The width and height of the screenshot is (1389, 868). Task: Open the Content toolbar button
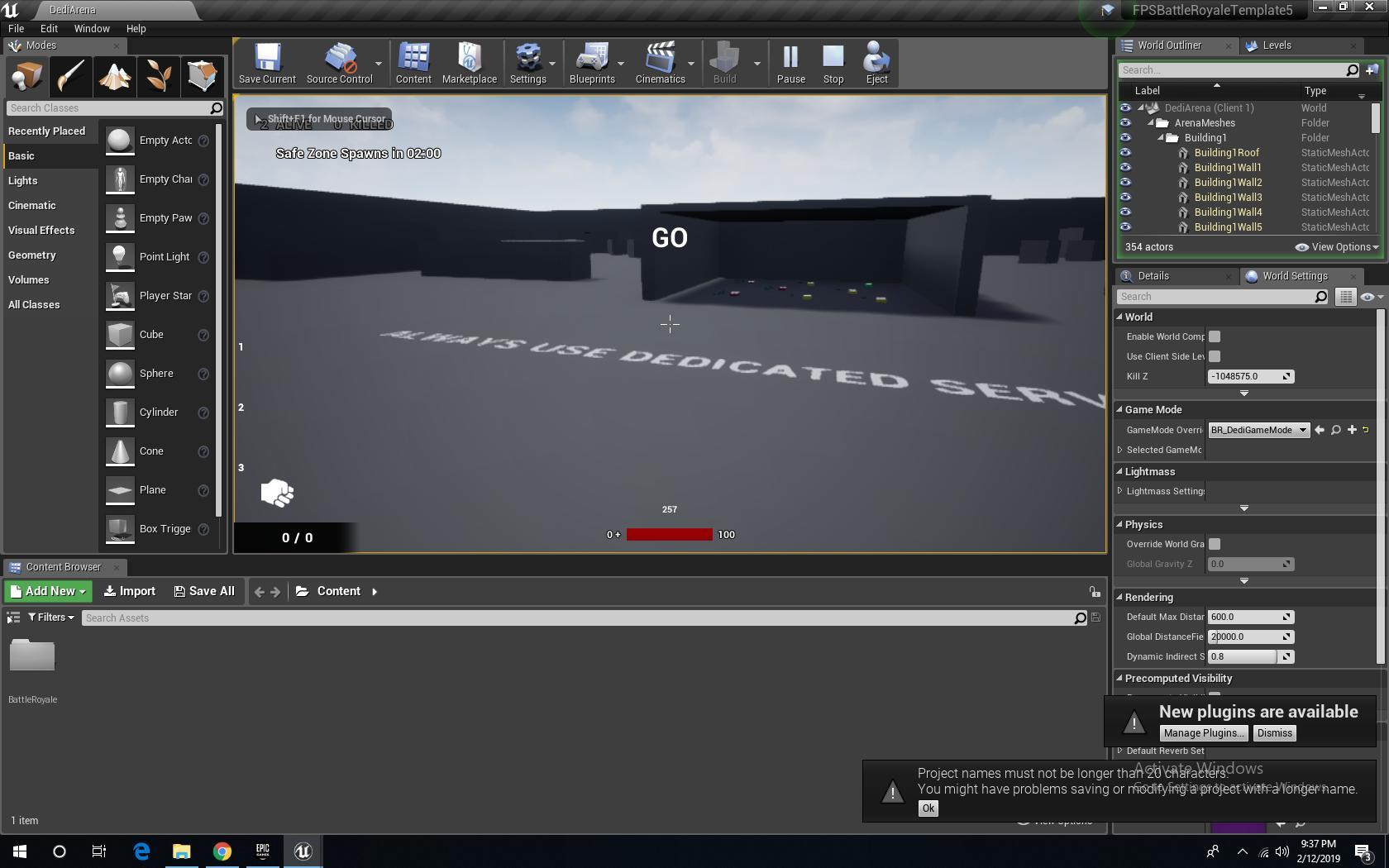point(413,63)
